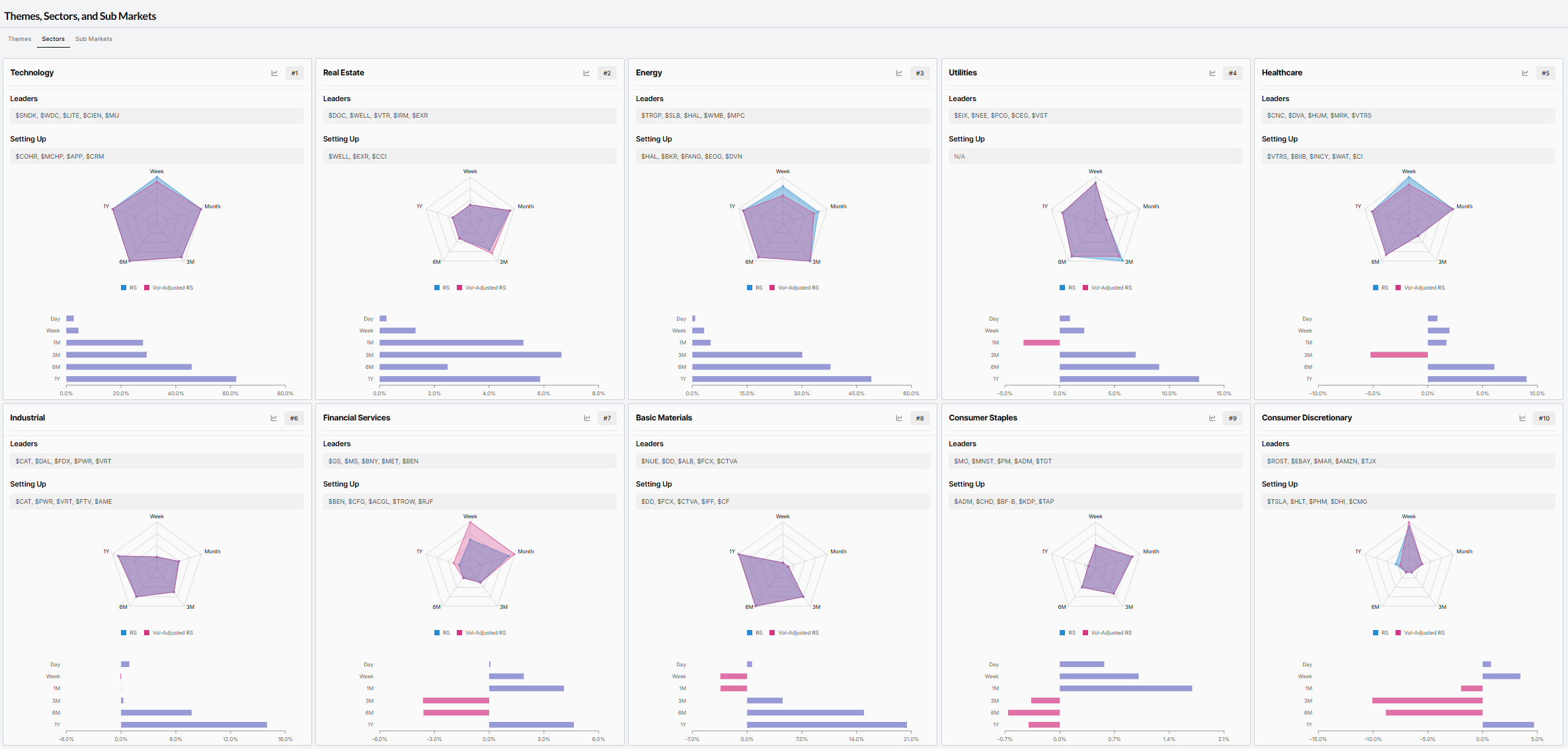The image size is (1568, 749).
Task: Click the #8 rank badge on Basic Materials
Action: pyautogui.click(x=920, y=418)
